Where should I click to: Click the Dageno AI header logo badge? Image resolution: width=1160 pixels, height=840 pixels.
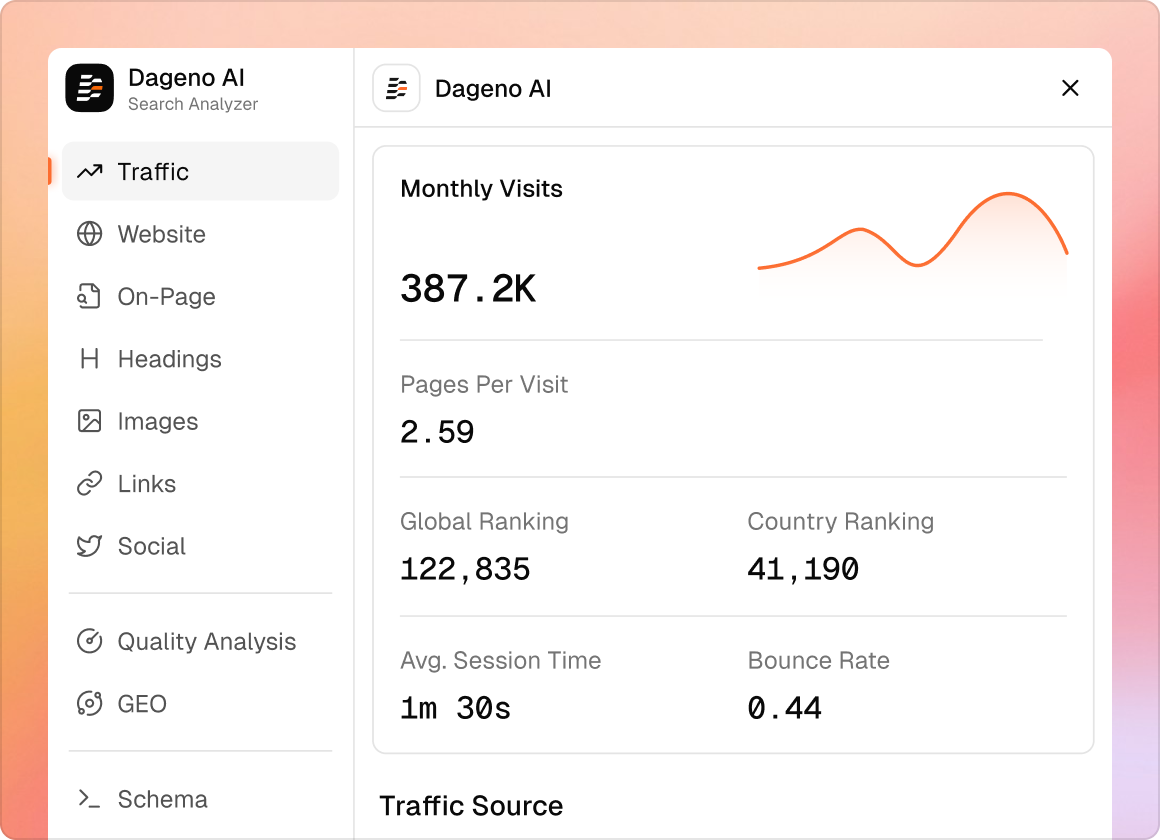click(397, 88)
